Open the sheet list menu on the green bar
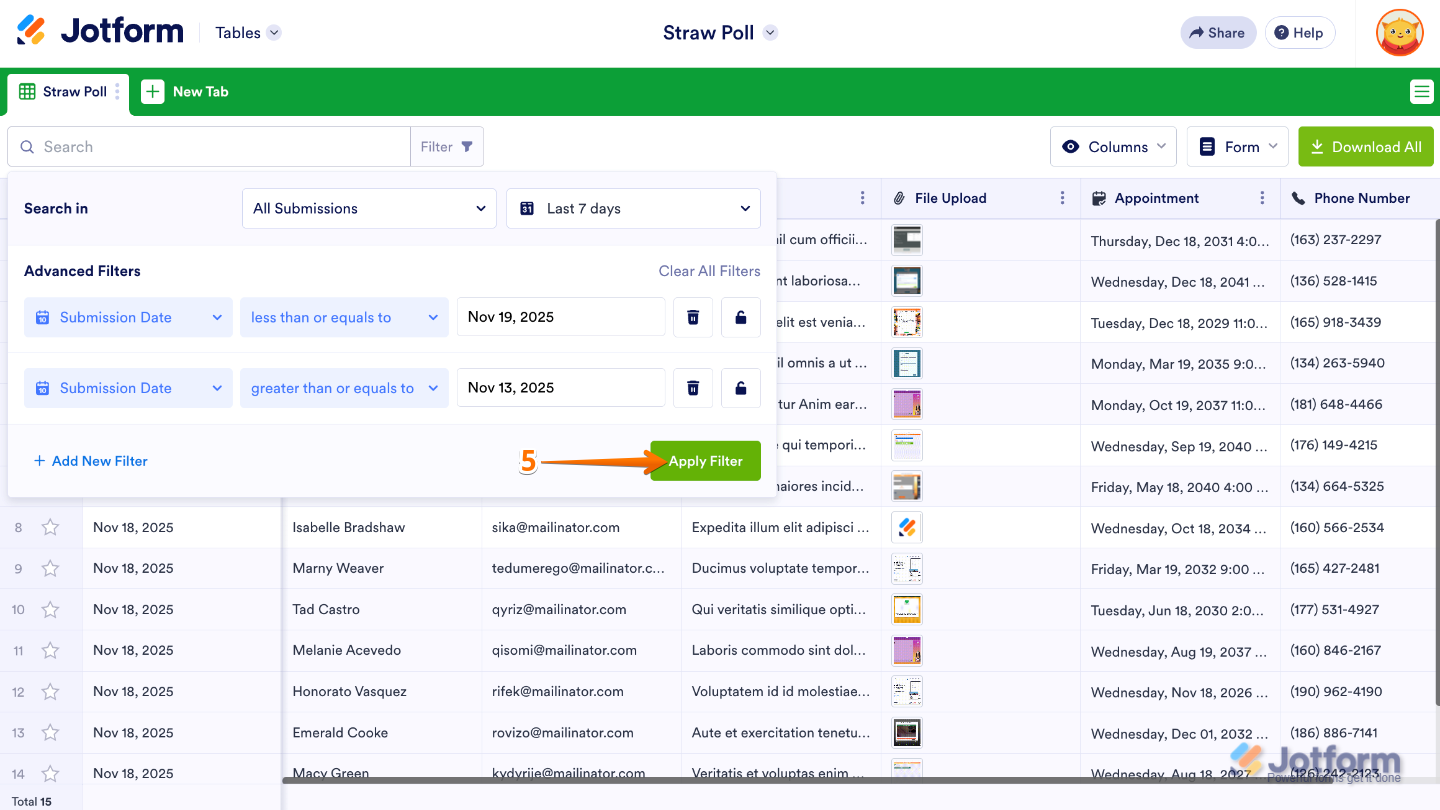Screen dimensions: 1440x810 tap(1421, 91)
